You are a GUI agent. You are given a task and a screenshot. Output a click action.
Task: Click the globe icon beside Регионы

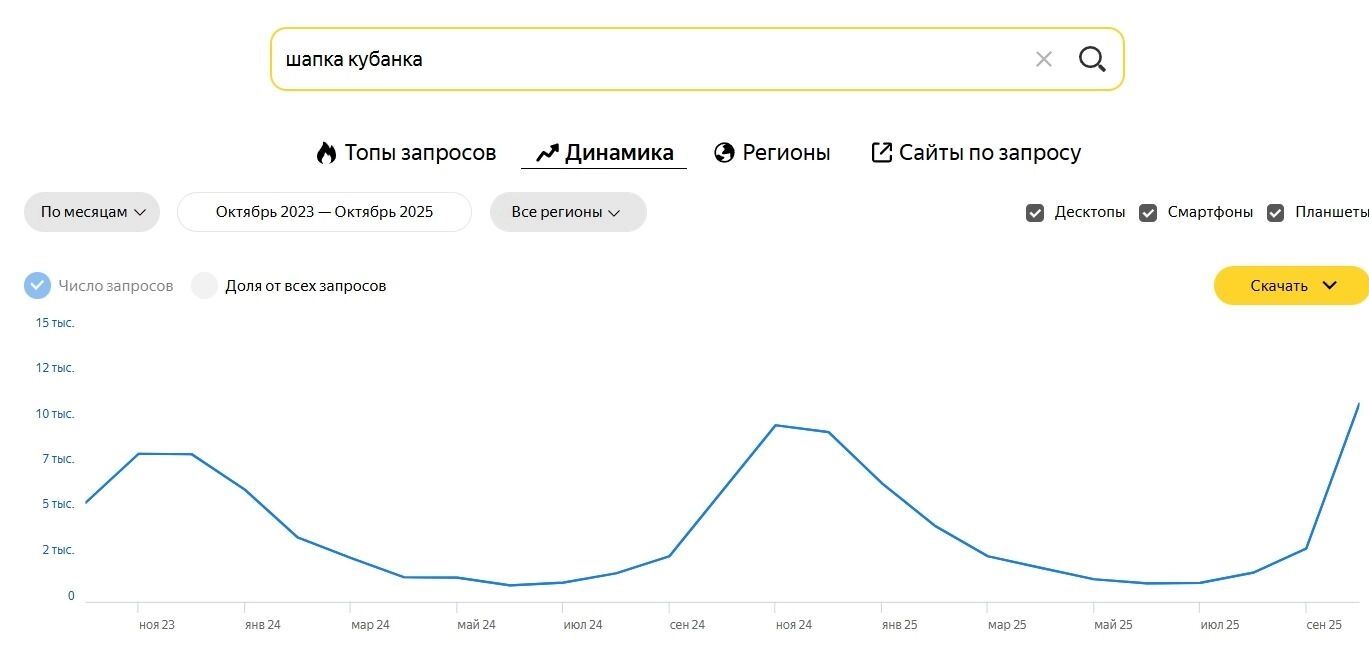pos(724,153)
